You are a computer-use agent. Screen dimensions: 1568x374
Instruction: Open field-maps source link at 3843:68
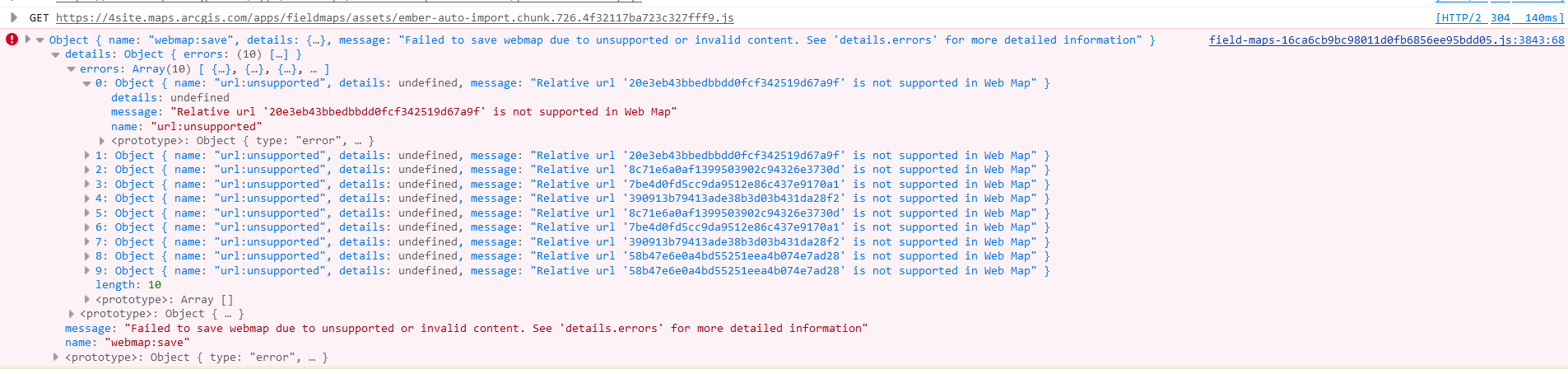click(1386, 40)
